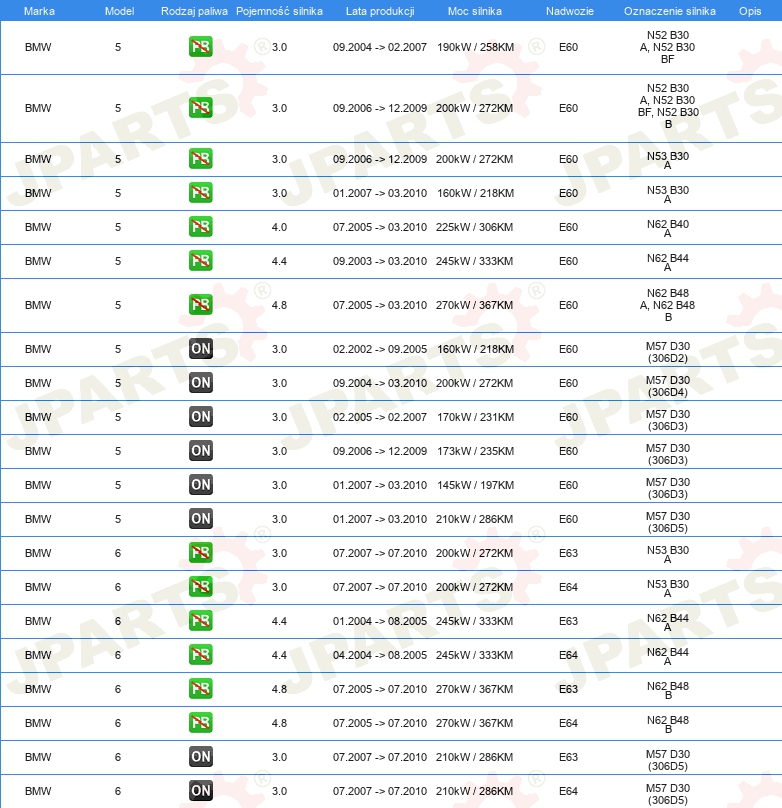Click the 145kW / 197KM power cell

point(475,485)
